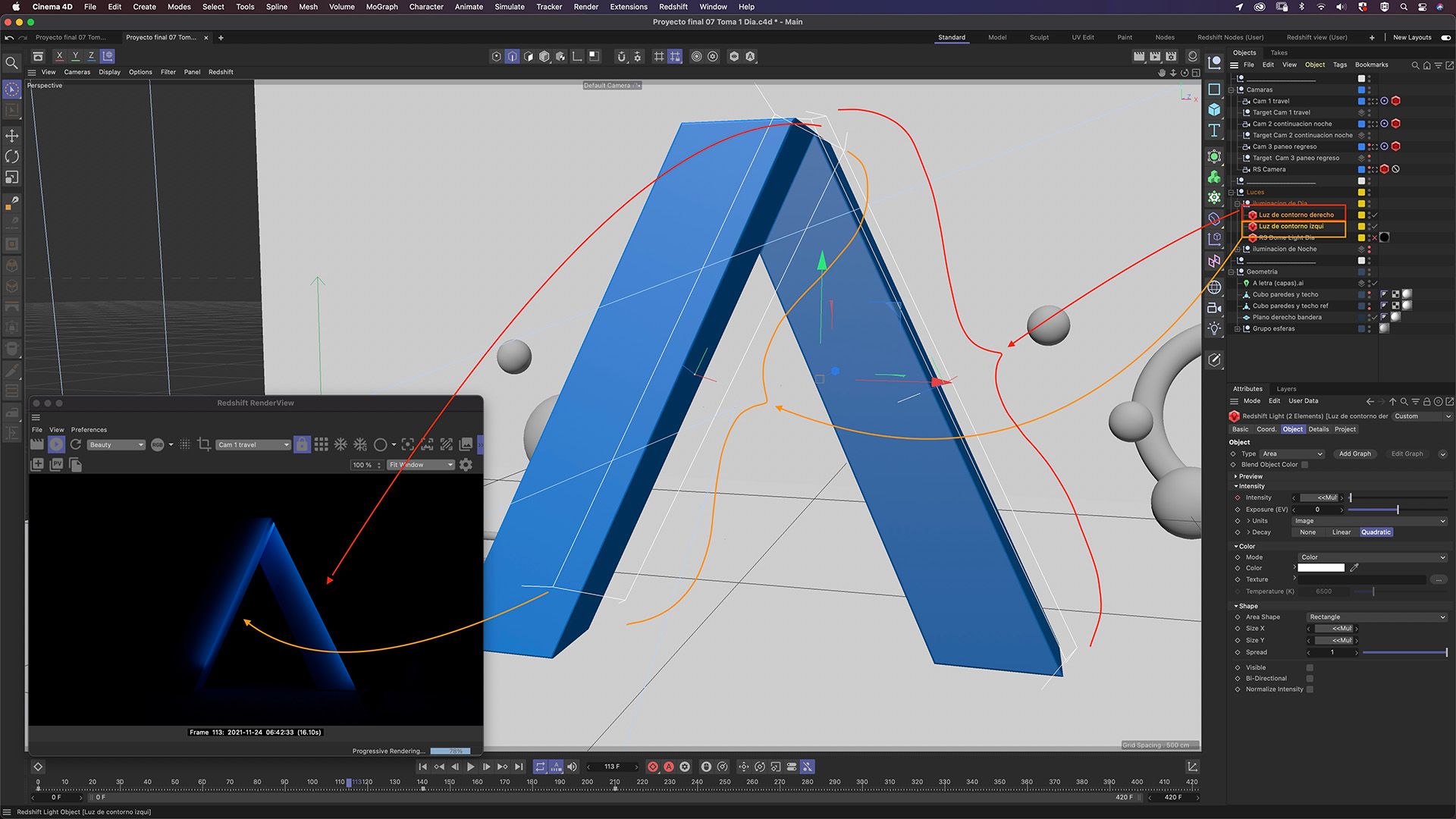Open render settings gear in RenderView
The width and height of the screenshot is (1456, 819).
pyautogui.click(x=466, y=465)
